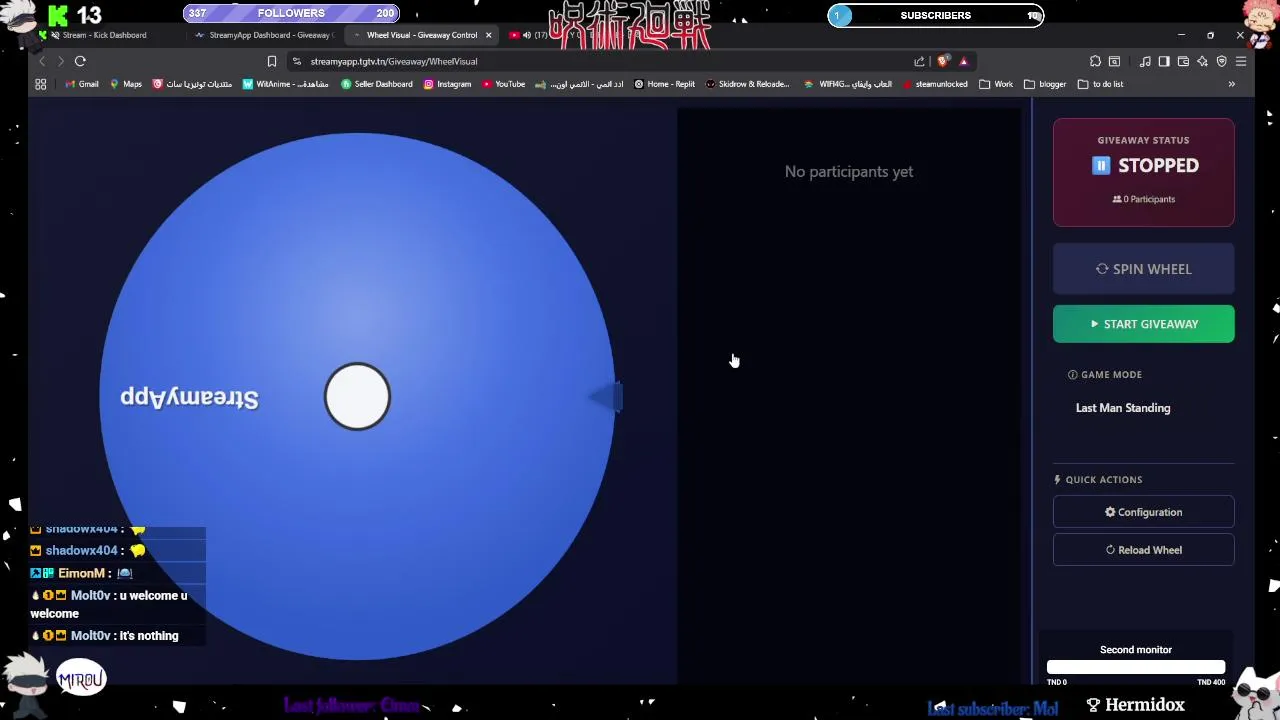Open Brave Rewards triangle icon
Image resolution: width=1280 pixels, height=720 pixels.
pos(964,61)
